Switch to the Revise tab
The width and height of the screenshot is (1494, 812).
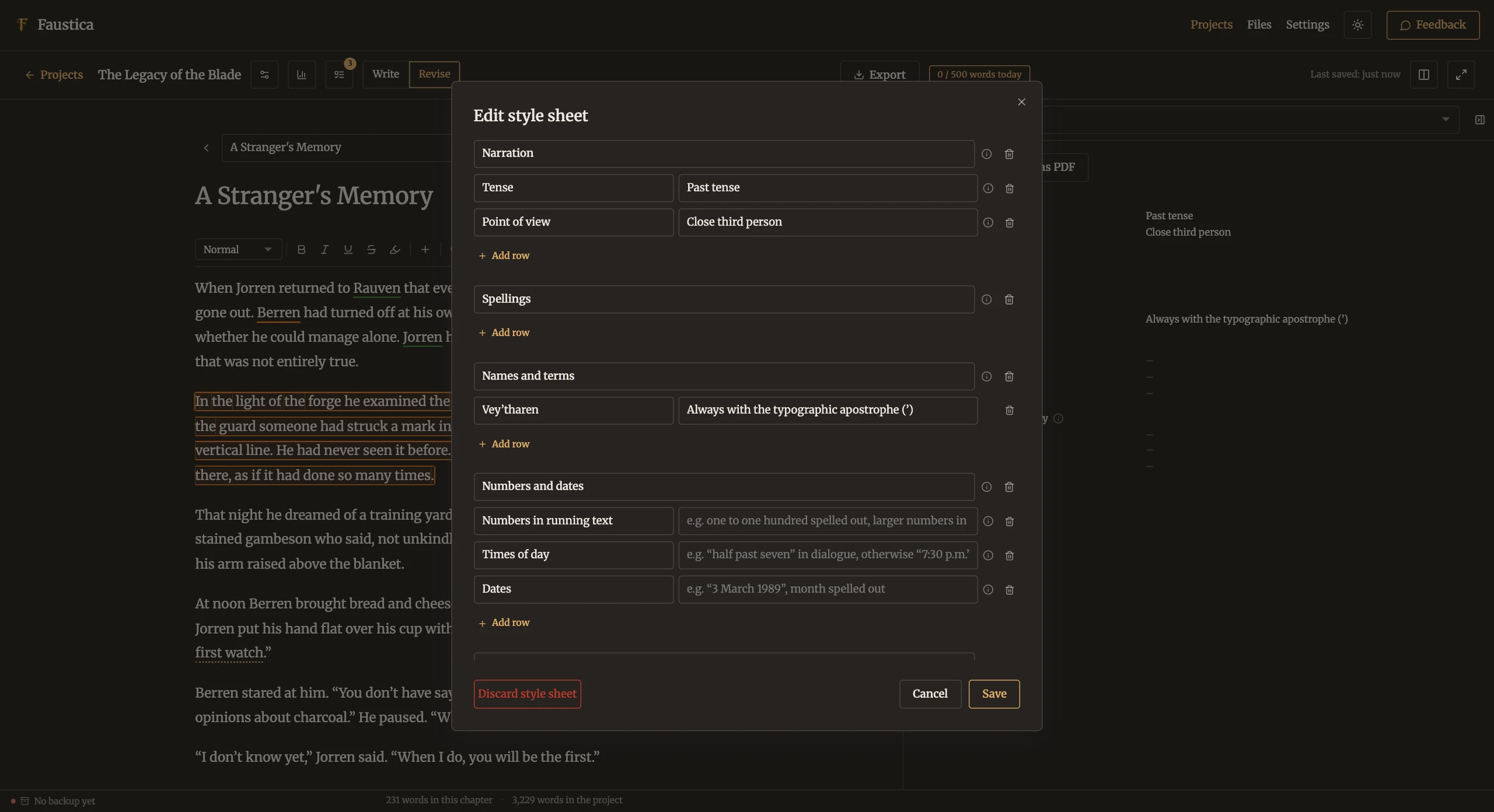coord(434,74)
